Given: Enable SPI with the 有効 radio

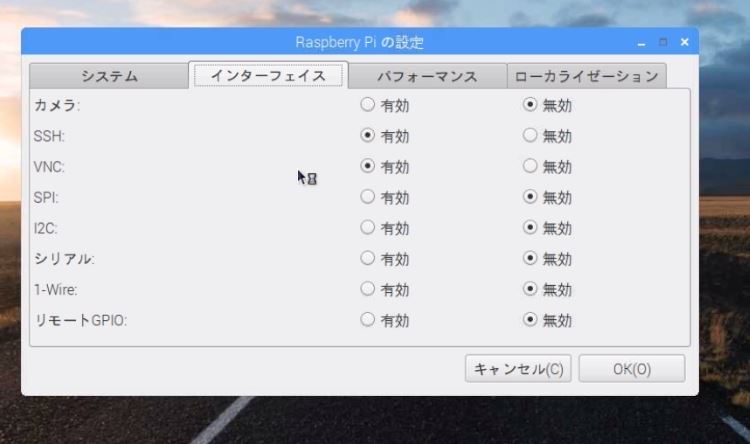Looking at the screenshot, I should [x=367, y=197].
